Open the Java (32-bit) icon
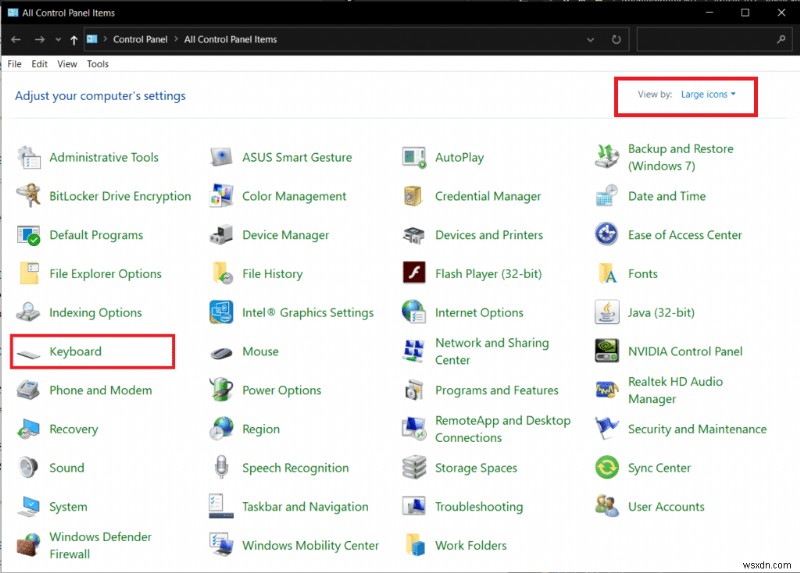Viewport: 800px width, 573px height. tap(607, 313)
